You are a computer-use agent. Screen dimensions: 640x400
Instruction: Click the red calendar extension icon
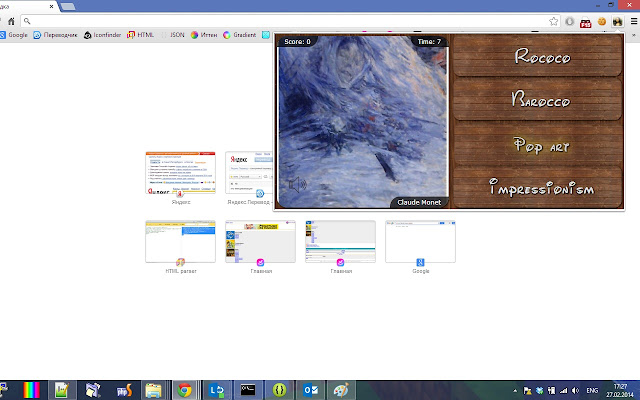point(586,22)
